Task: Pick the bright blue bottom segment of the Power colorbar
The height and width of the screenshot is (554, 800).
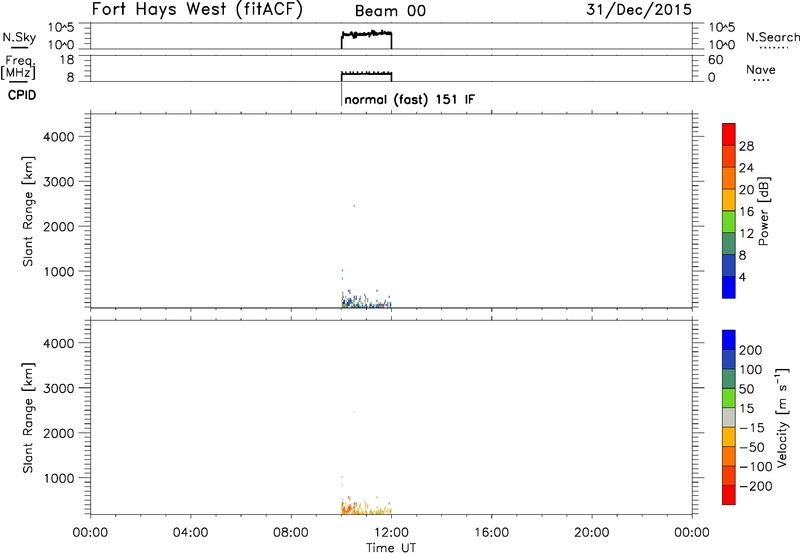Action: pos(729,287)
